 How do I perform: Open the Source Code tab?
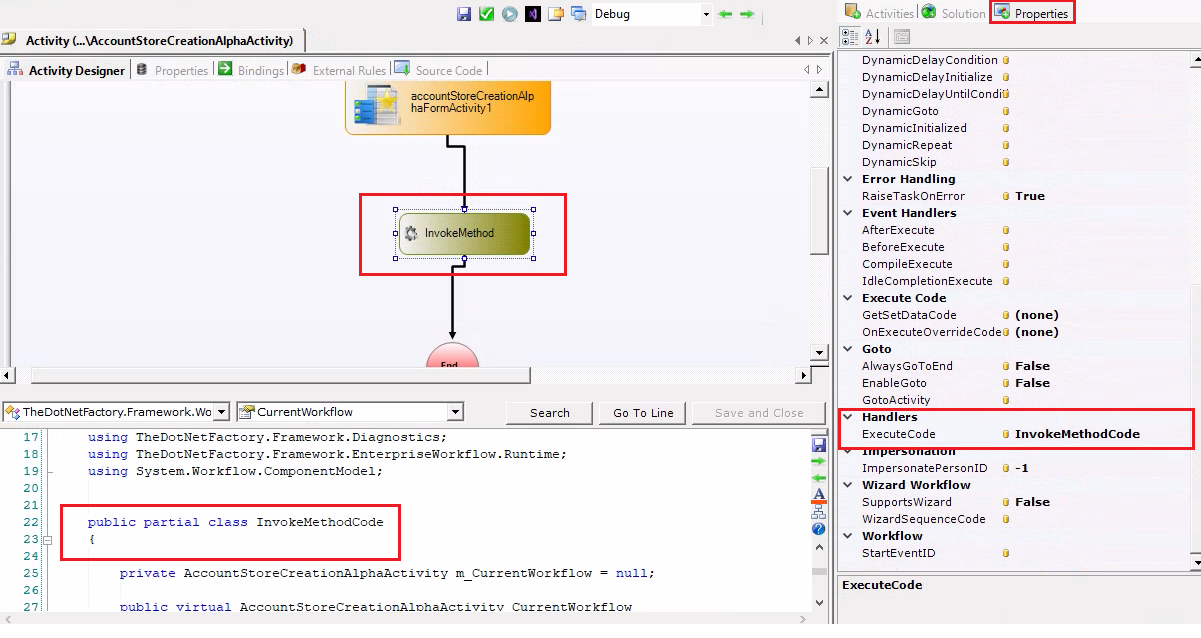click(x=438, y=70)
